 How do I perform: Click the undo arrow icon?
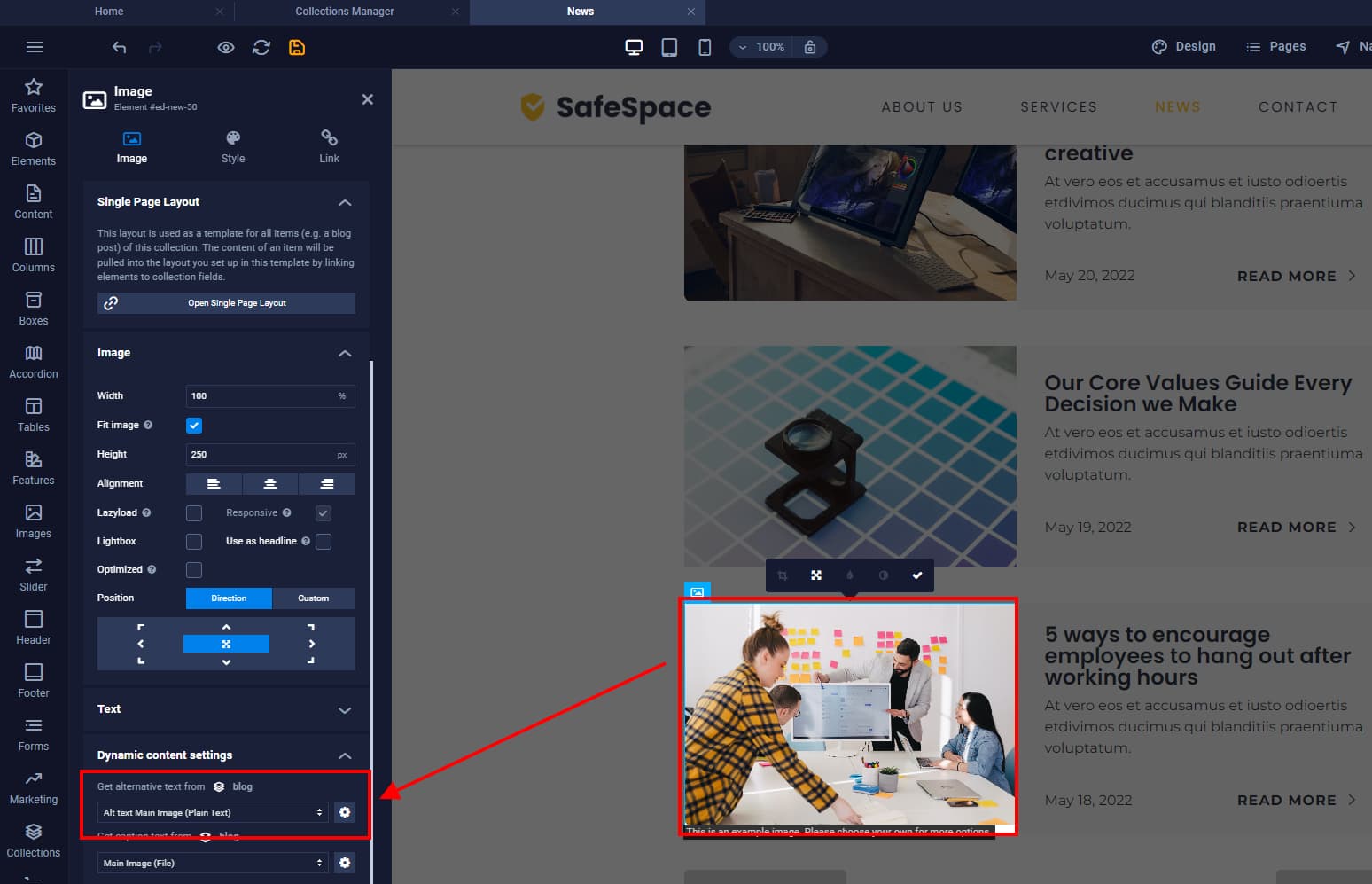click(x=119, y=47)
